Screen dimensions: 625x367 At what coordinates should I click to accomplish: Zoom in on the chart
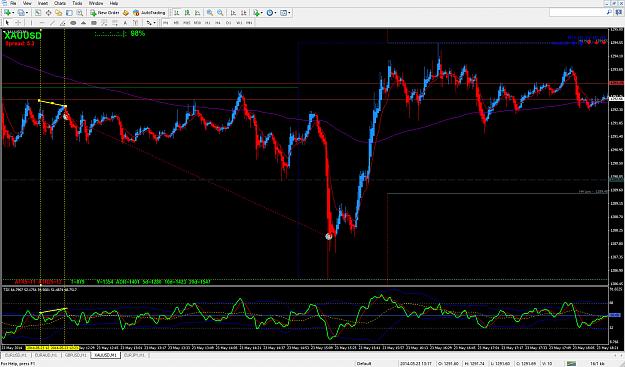210,13
